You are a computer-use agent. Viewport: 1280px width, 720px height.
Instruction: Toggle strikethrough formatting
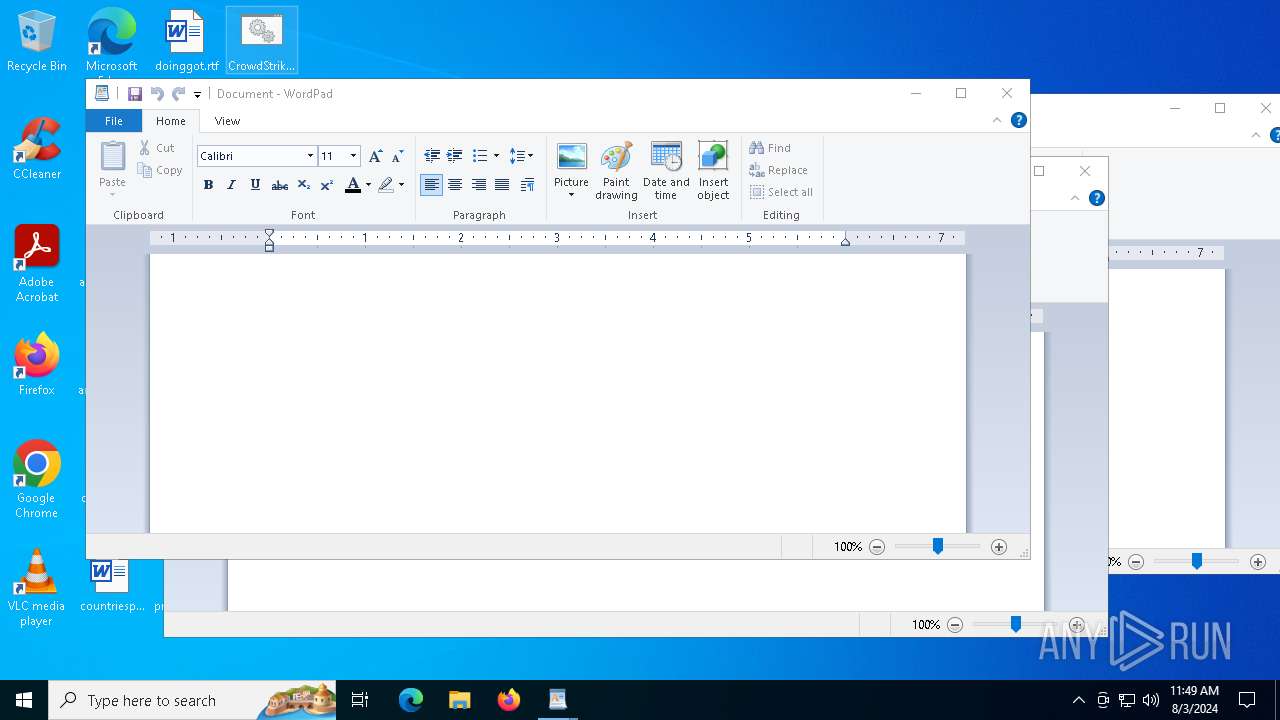[280, 185]
